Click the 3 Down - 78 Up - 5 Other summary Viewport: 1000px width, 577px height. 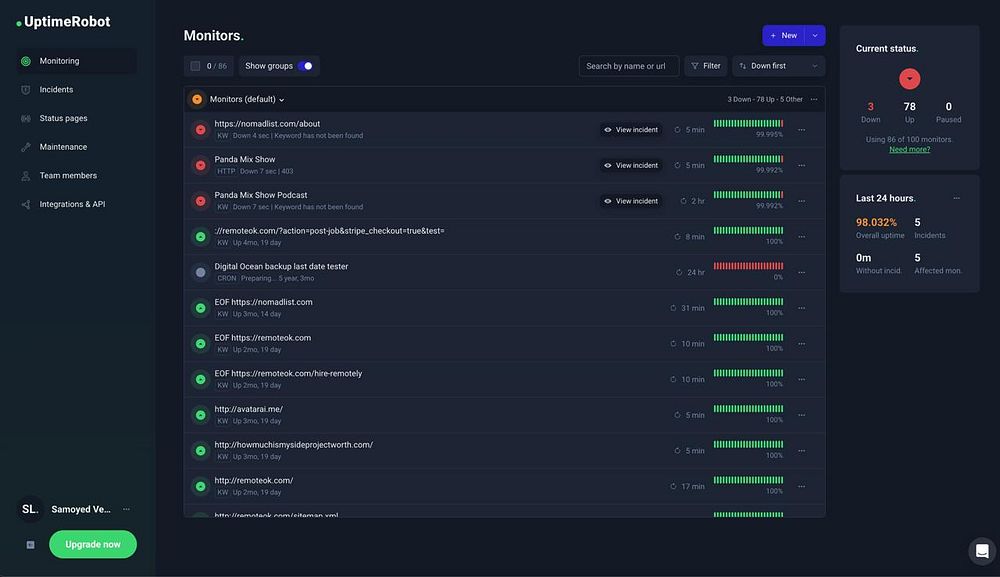click(765, 100)
